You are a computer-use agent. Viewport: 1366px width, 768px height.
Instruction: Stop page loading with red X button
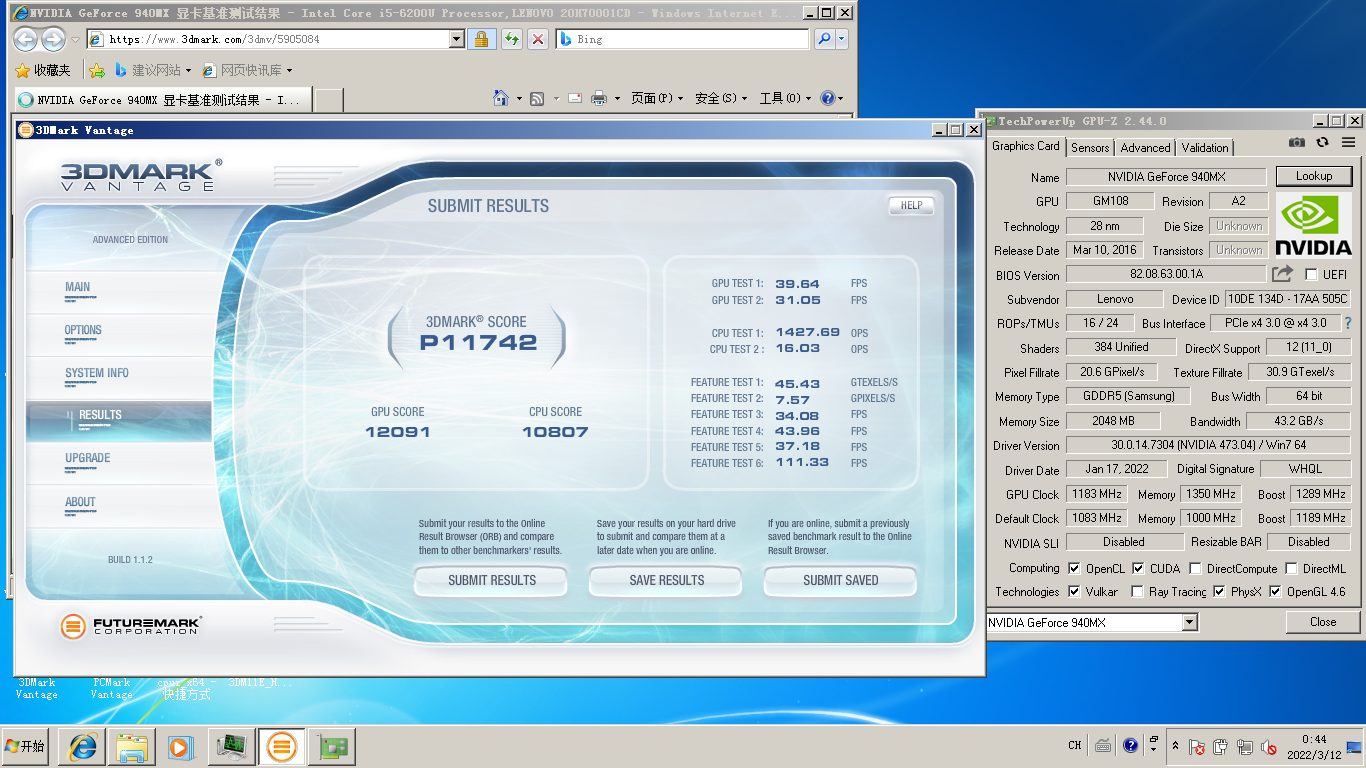[537, 39]
